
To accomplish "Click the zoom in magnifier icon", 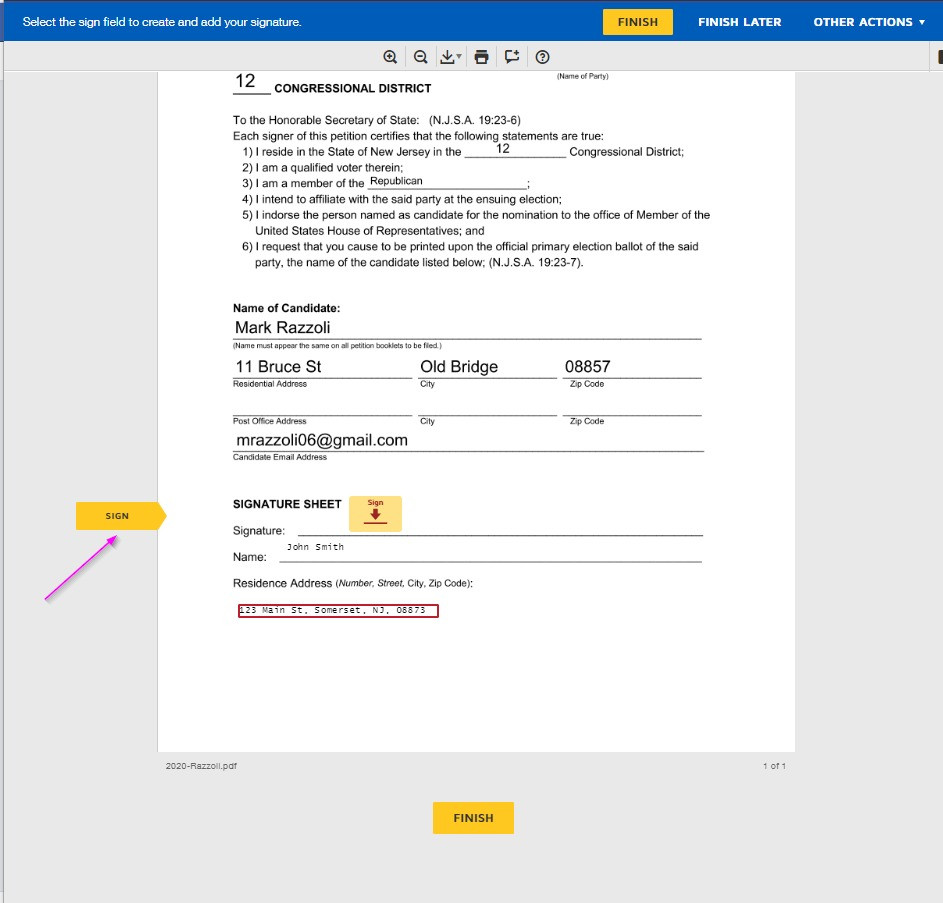I will 390,57.
